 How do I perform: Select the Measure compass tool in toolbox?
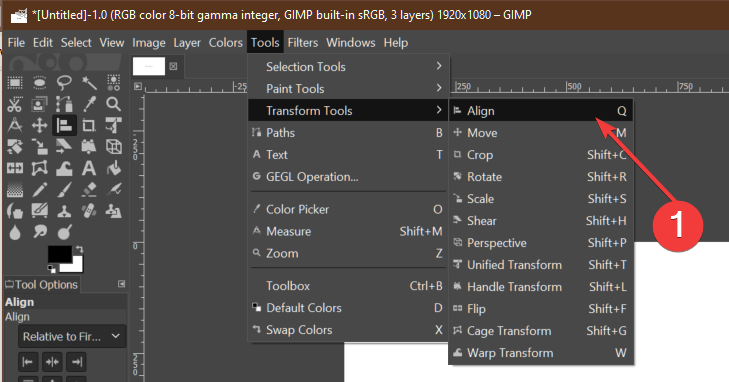[x=15, y=125]
